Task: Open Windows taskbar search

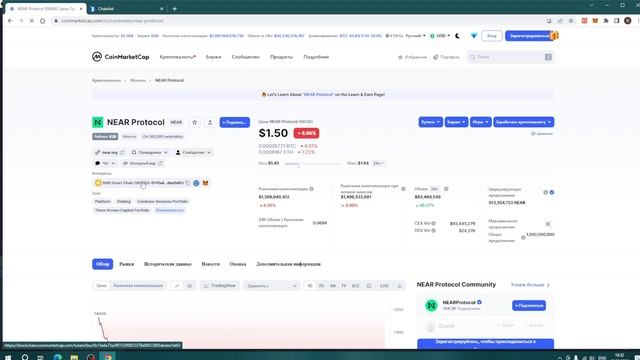Action: (x=25, y=357)
